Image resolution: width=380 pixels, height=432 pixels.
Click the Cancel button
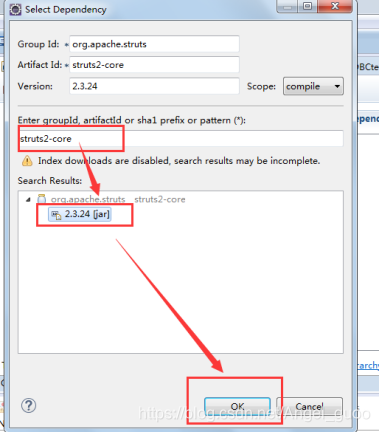(309, 406)
